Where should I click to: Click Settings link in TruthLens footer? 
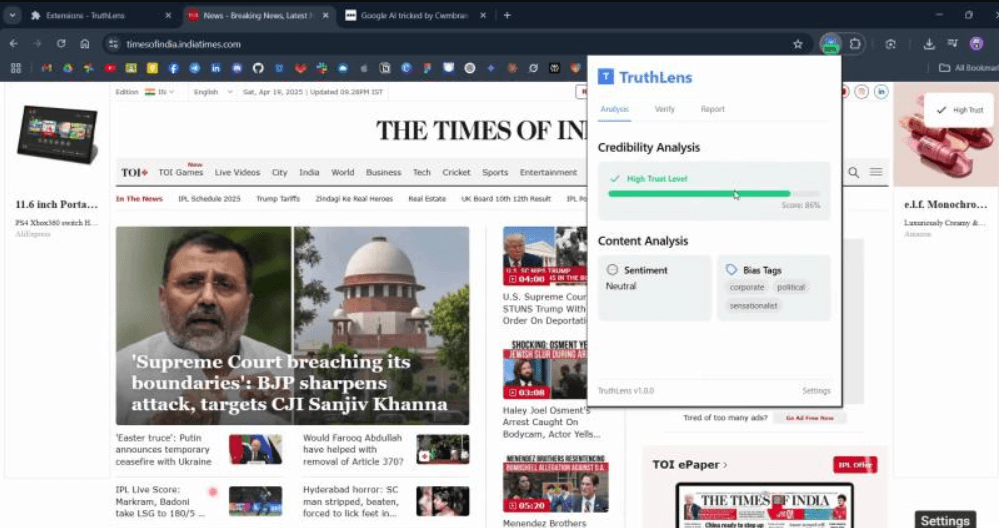click(x=815, y=391)
